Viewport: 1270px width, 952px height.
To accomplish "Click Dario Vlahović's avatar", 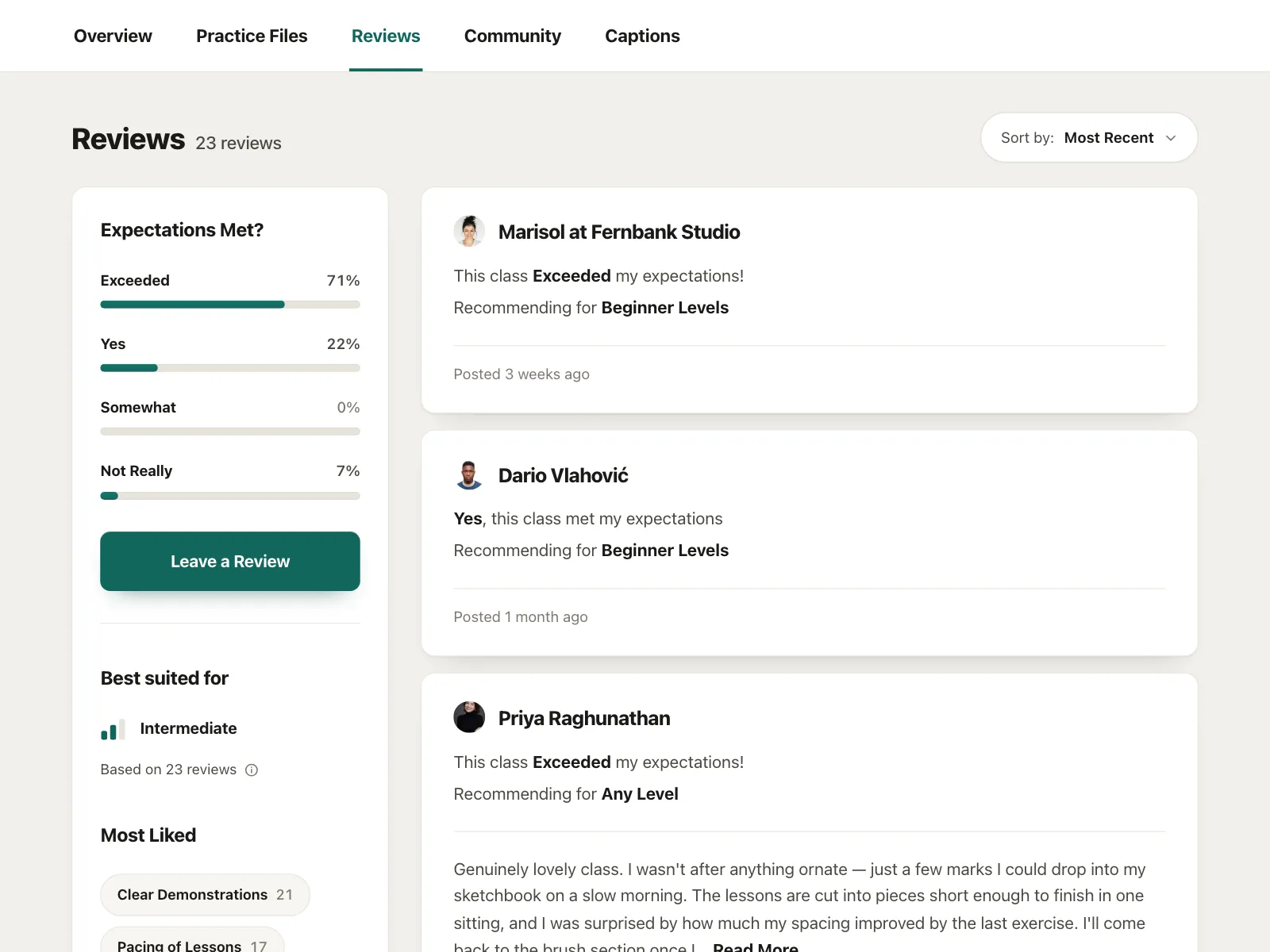I will tap(469, 474).
